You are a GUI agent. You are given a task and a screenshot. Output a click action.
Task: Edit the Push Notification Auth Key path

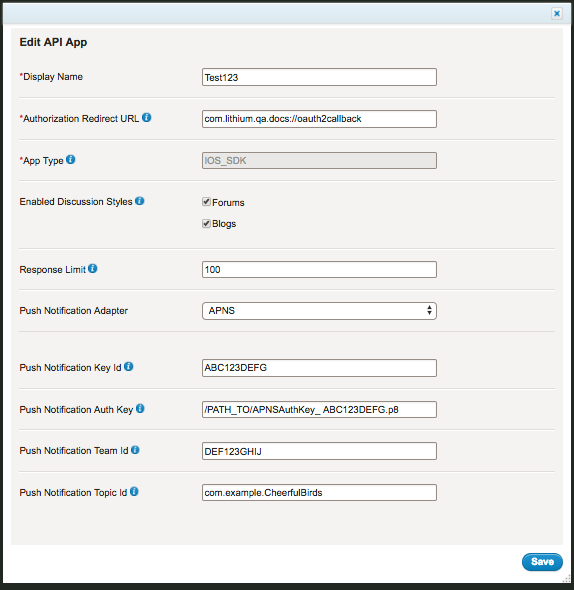319,409
